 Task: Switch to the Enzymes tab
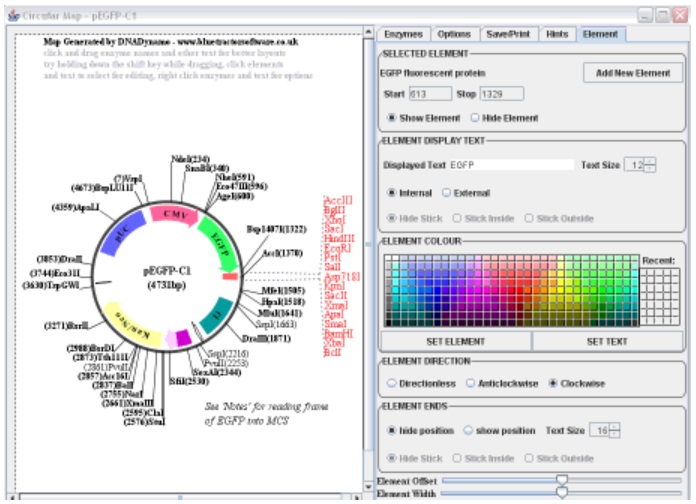pos(403,34)
